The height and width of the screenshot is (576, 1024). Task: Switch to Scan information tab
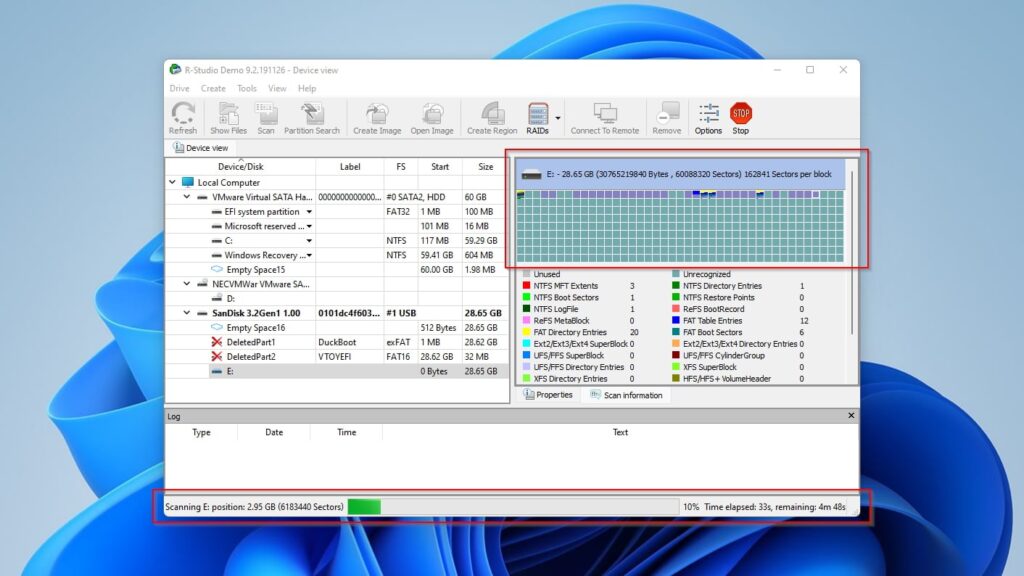[626, 395]
